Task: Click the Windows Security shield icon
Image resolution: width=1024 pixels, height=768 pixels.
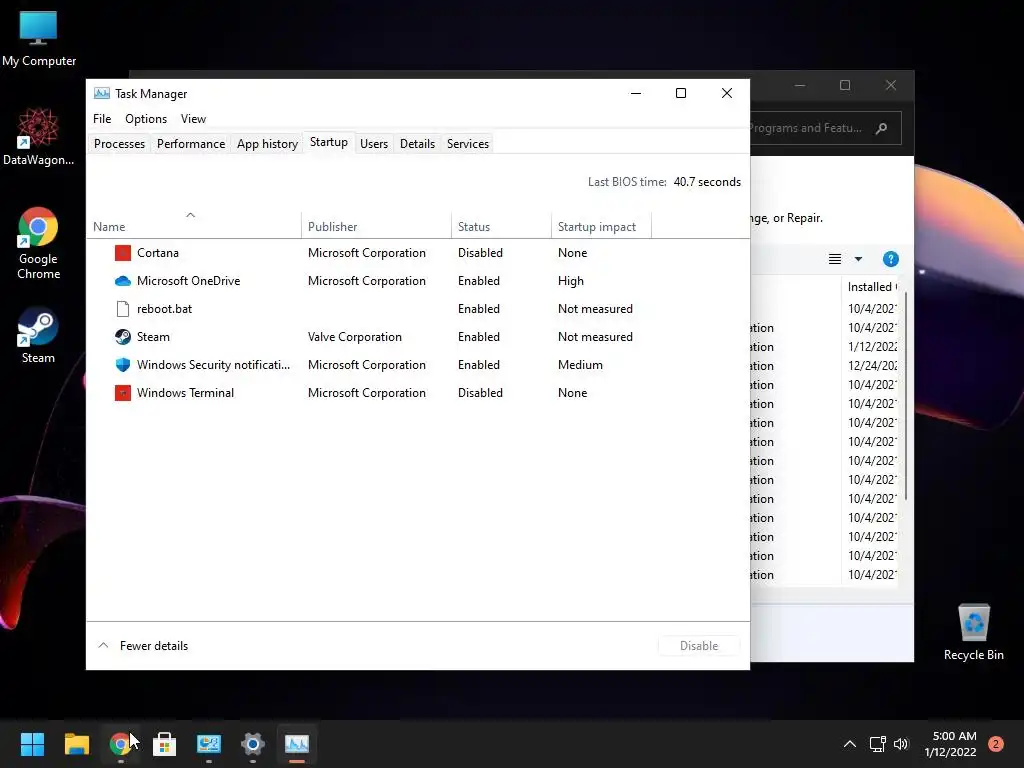Action: pyautogui.click(x=123, y=365)
